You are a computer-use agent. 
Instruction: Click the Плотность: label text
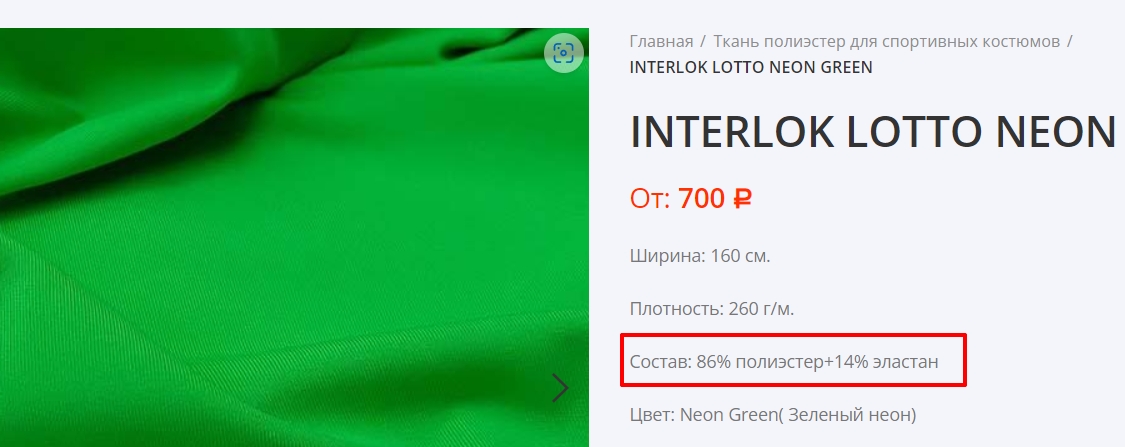coord(677,309)
